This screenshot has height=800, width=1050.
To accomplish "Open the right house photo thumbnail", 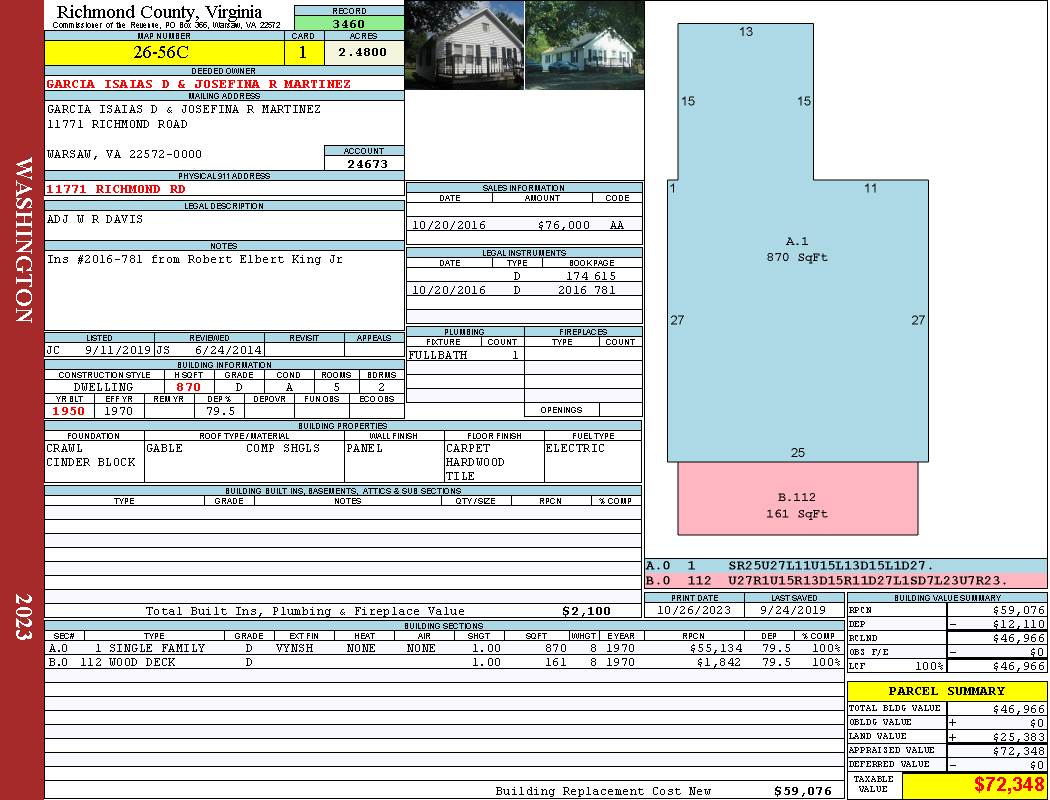I will pos(585,45).
